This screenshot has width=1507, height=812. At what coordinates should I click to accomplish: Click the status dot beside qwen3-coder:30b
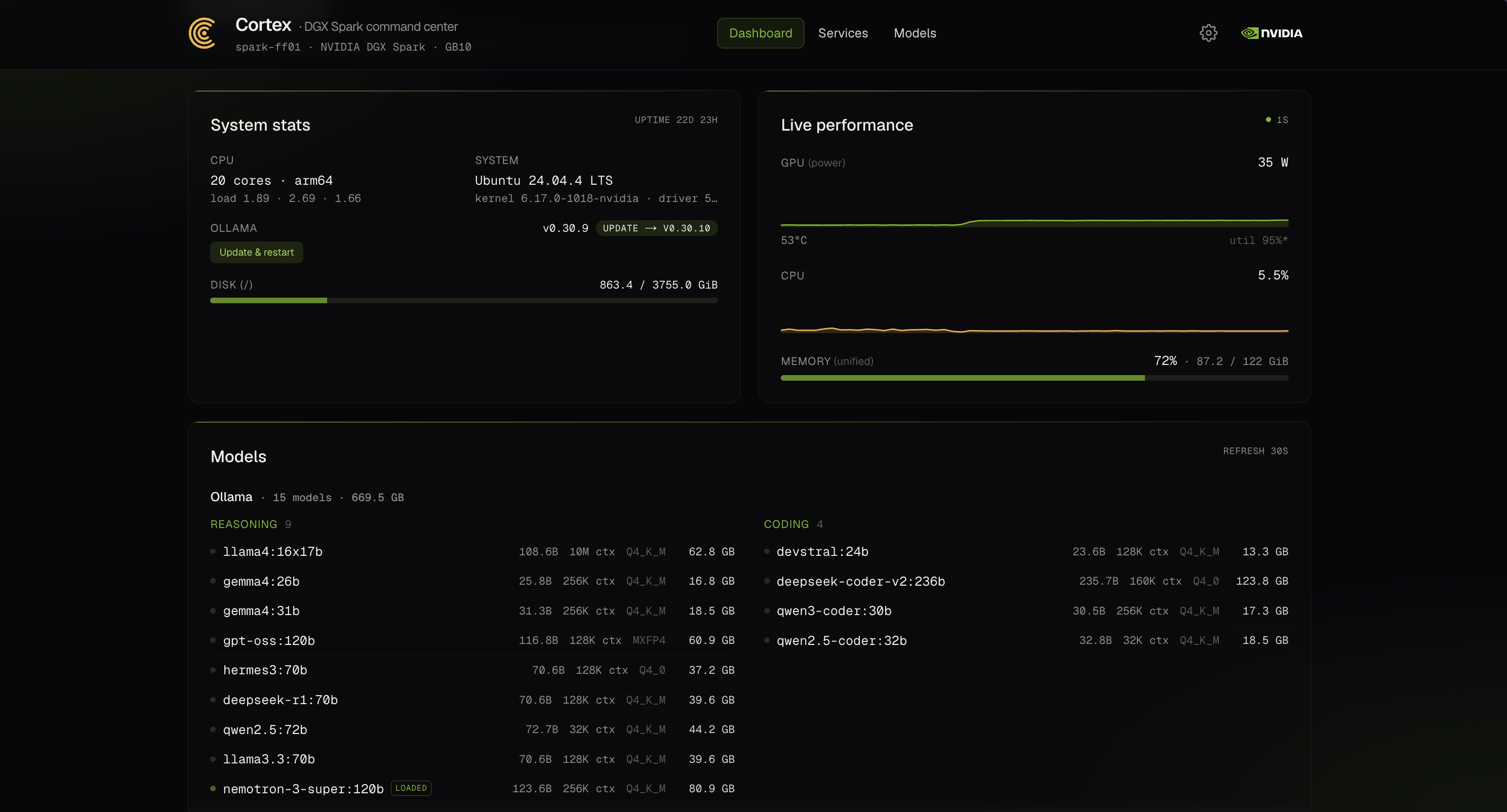click(x=767, y=611)
